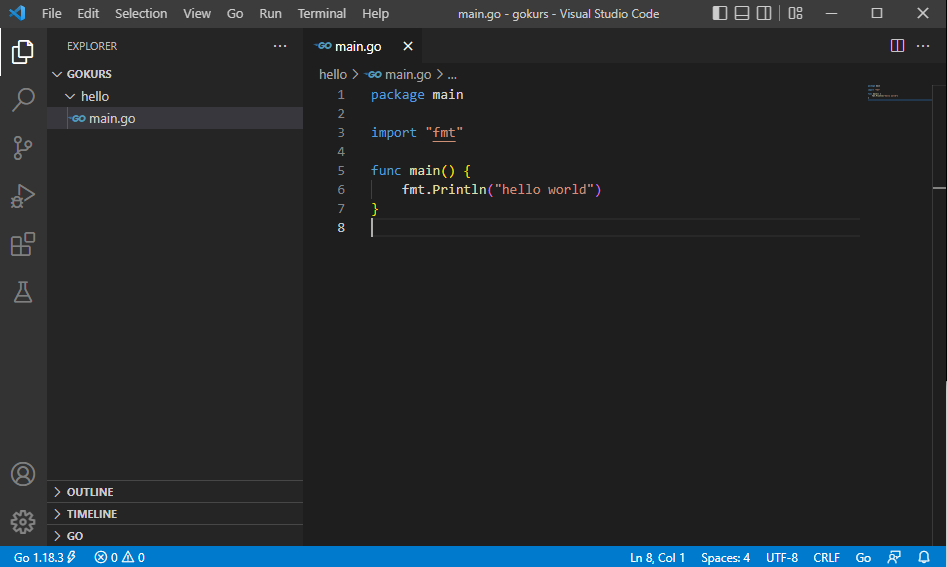This screenshot has width=947, height=567.
Task: Click the feedback icon in status bar
Action: [x=894, y=557]
